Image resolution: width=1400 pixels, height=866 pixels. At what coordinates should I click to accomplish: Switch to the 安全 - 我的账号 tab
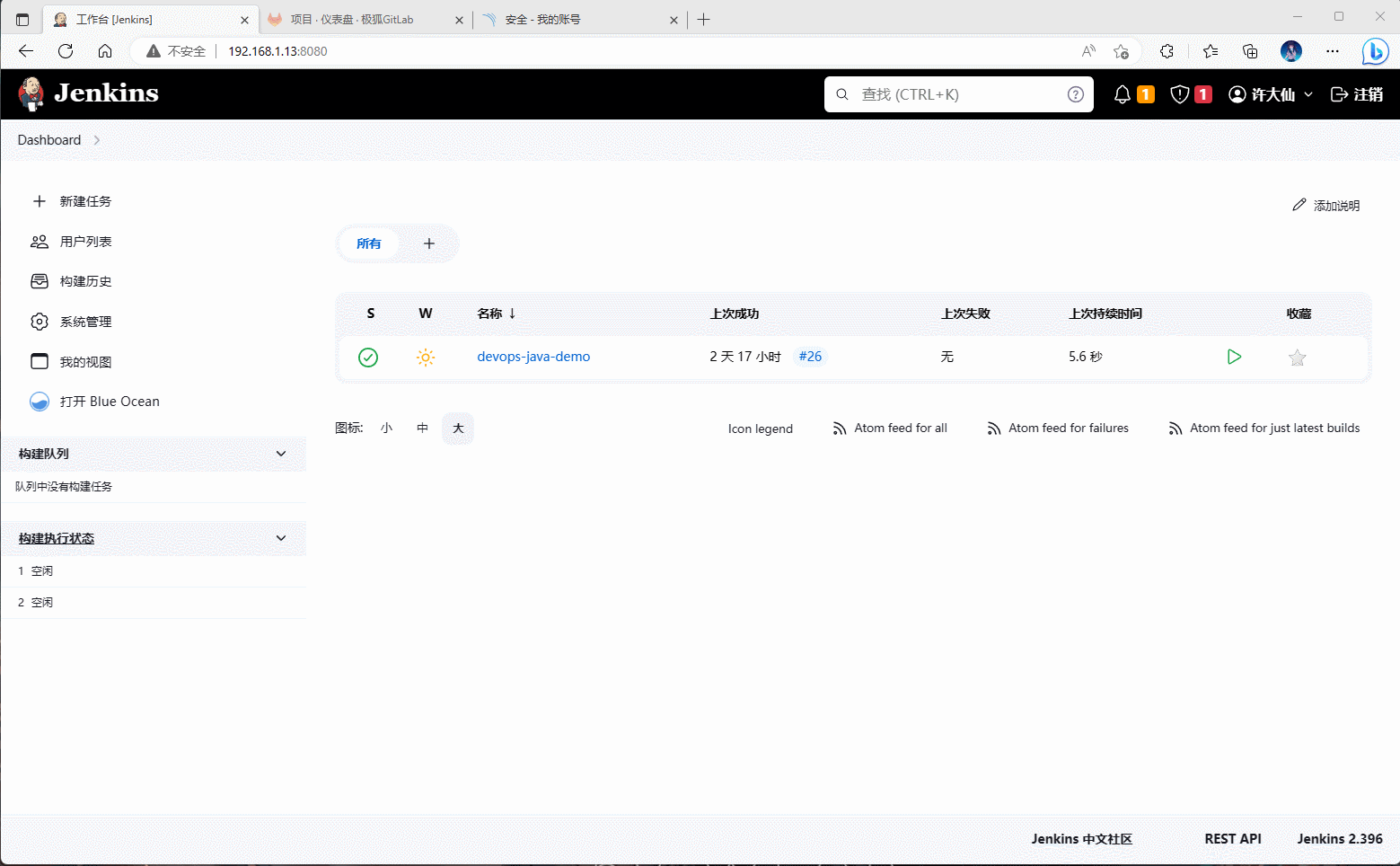pyautogui.click(x=580, y=19)
